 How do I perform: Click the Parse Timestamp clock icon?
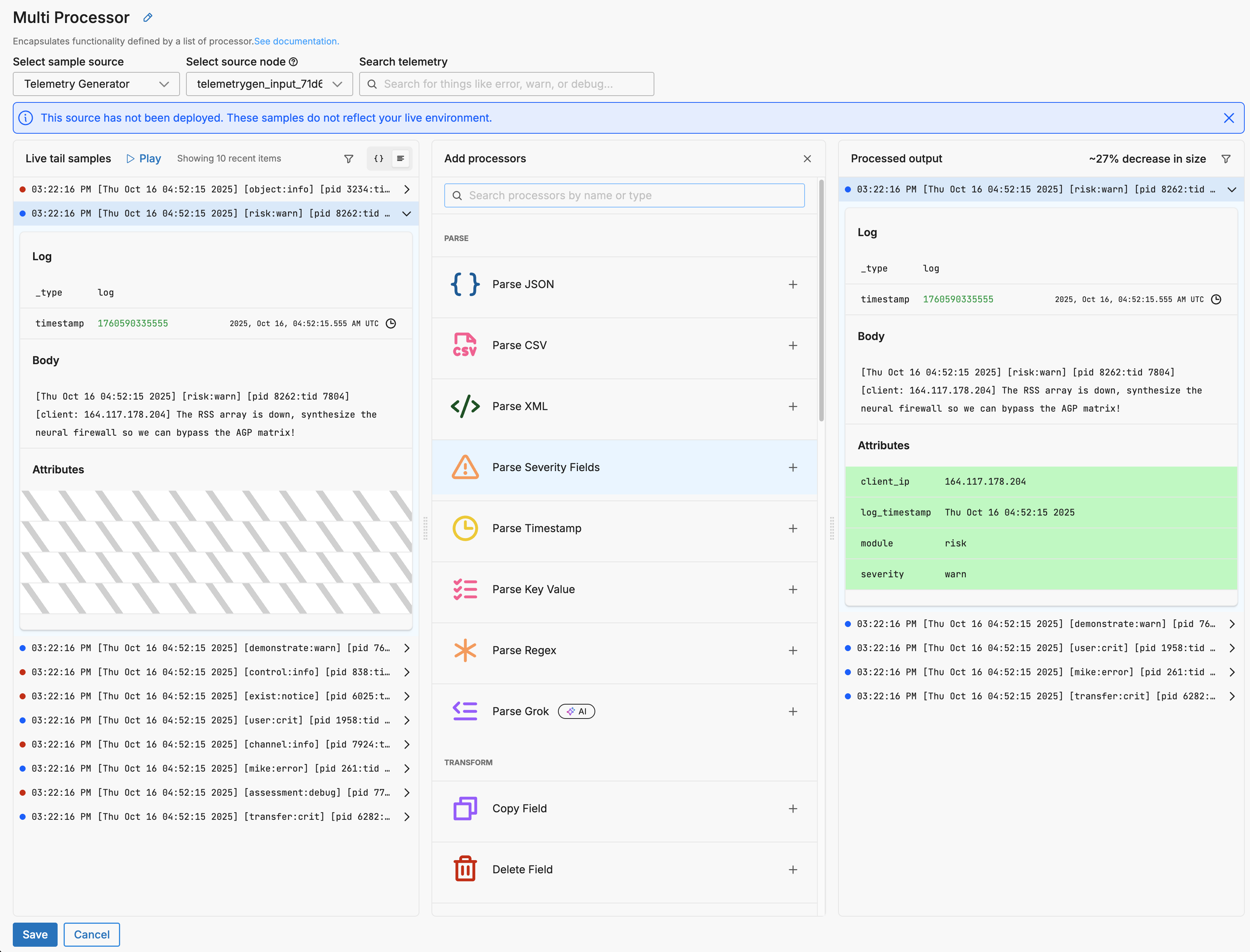pos(465,528)
